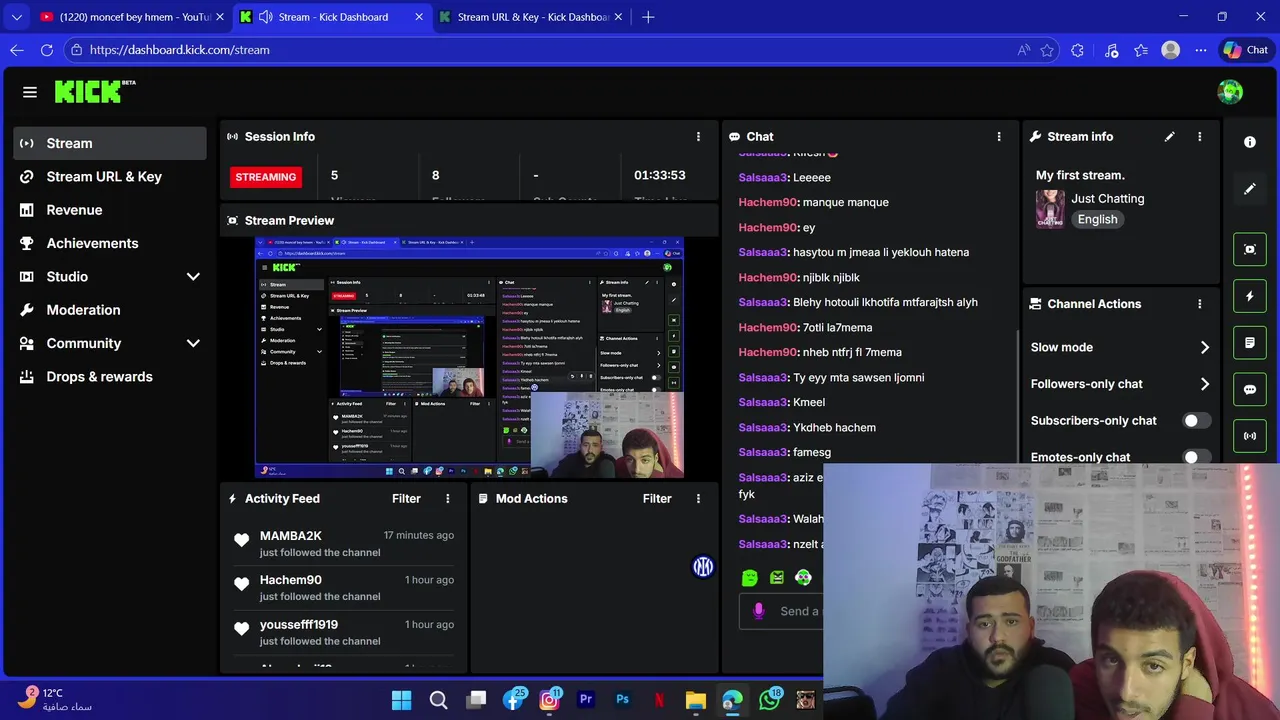Toggle the chat bubble widget icon in right sidebar
Viewport: 1280px width, 720px height.
tap(1250, 390)
